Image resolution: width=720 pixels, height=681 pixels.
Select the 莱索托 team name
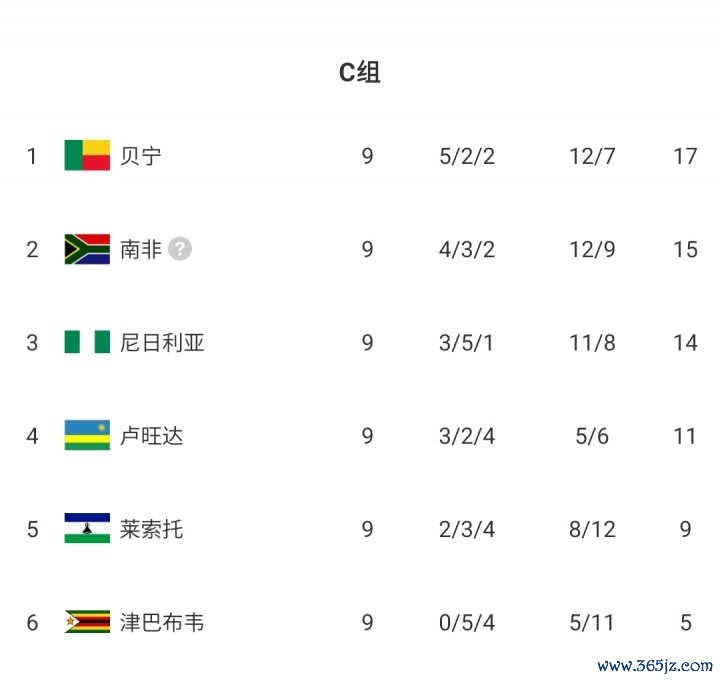pos(151,529)
